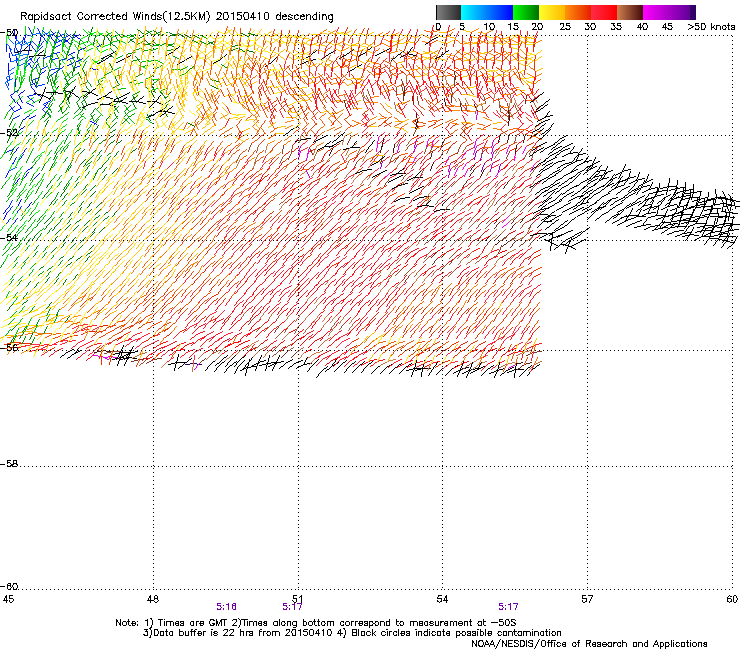Click the latitude label '-54'
The width and height of the screenshot is (740, 650).
click(x=9, y=237)
